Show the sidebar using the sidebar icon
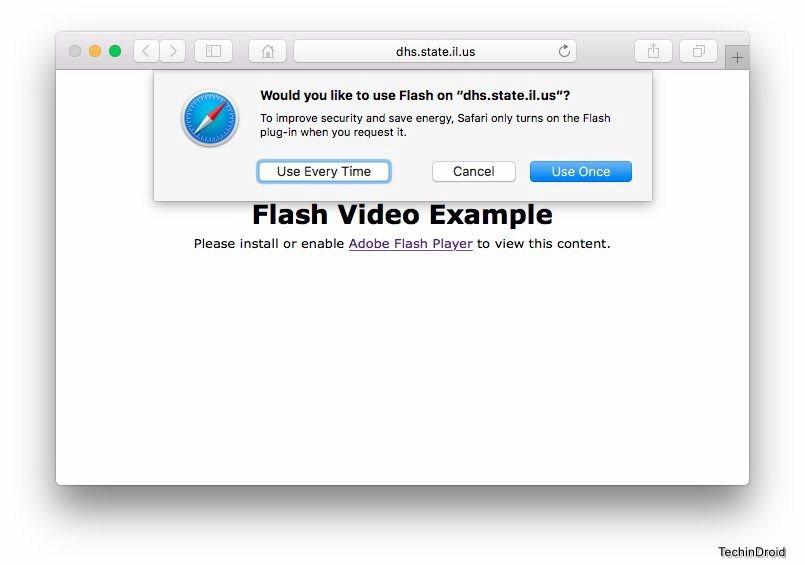This screenshot has width=805, height=565. 213,51
